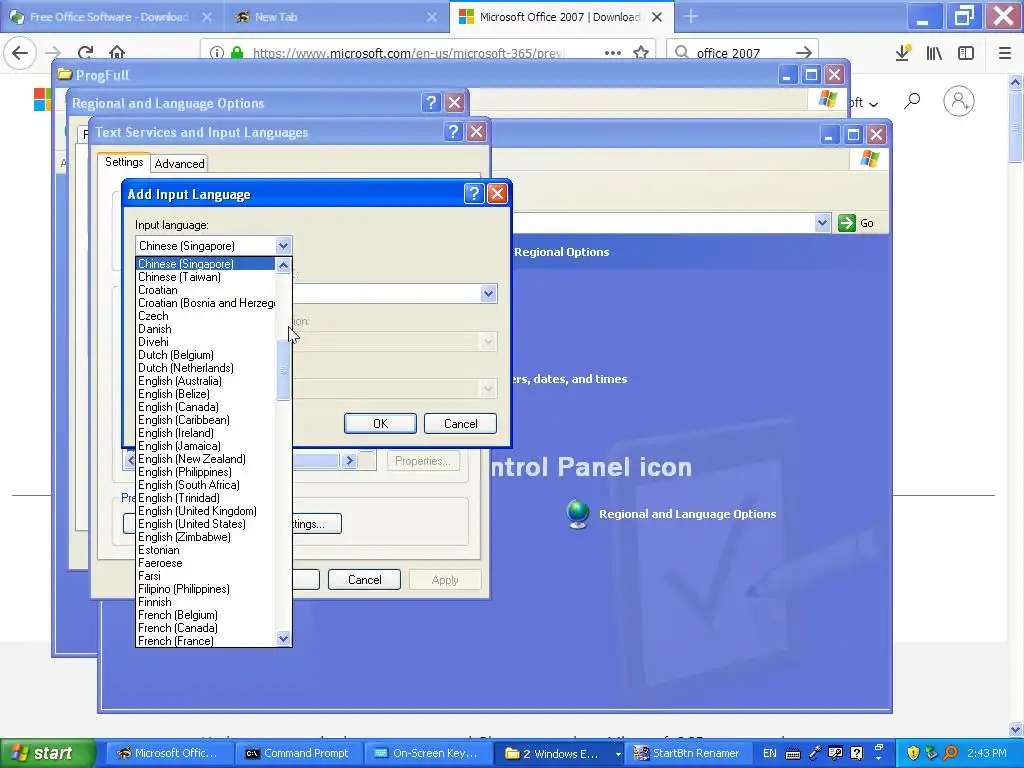Click the Microsoft site search magnifier

tap(912, 101)
